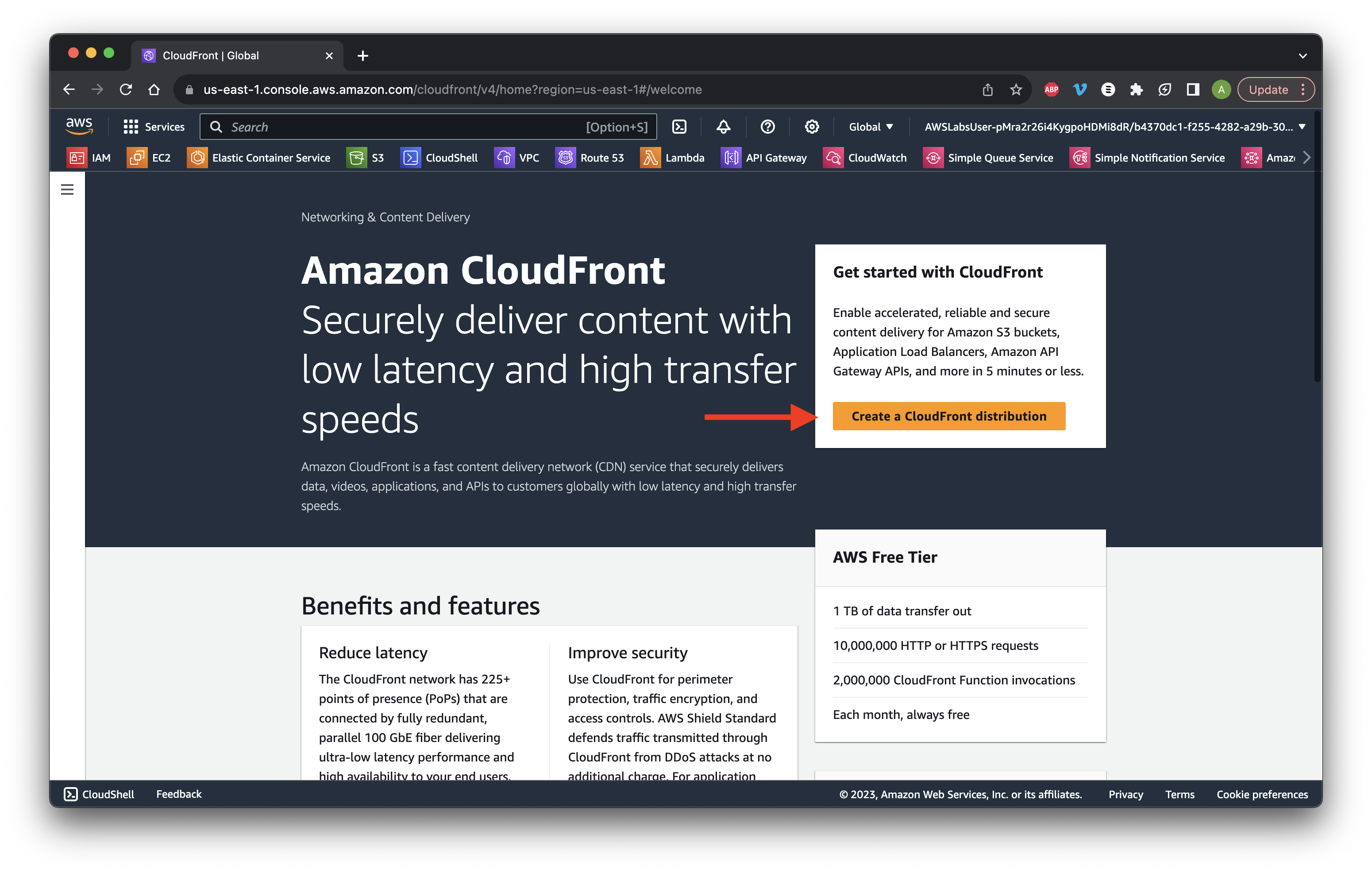The width and height of the screenshot is (1372, 873).
Task: Open Elastic Container Service shortcut
Action: 258,158
